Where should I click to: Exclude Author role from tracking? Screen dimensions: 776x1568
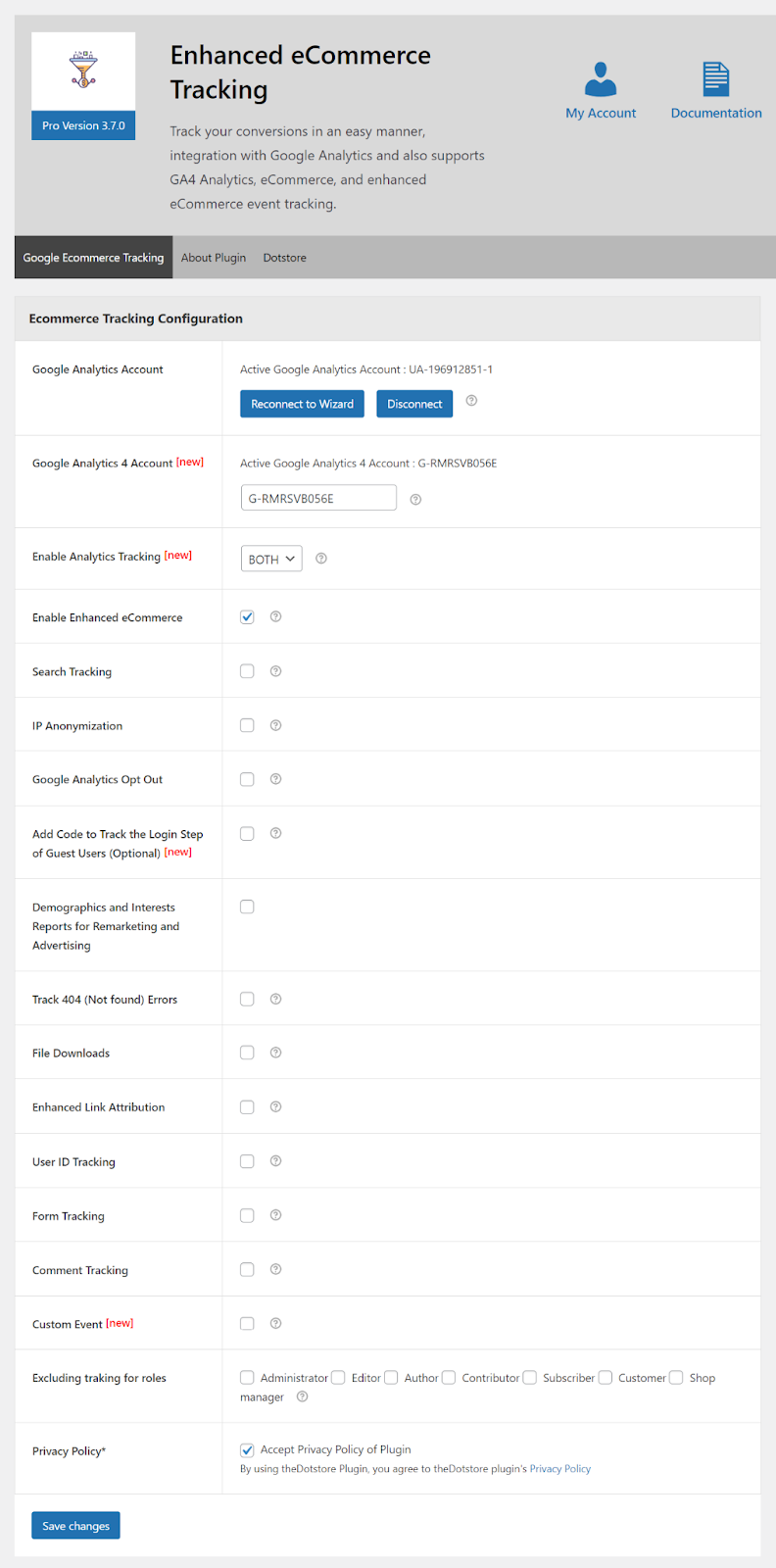[391, 1377]
